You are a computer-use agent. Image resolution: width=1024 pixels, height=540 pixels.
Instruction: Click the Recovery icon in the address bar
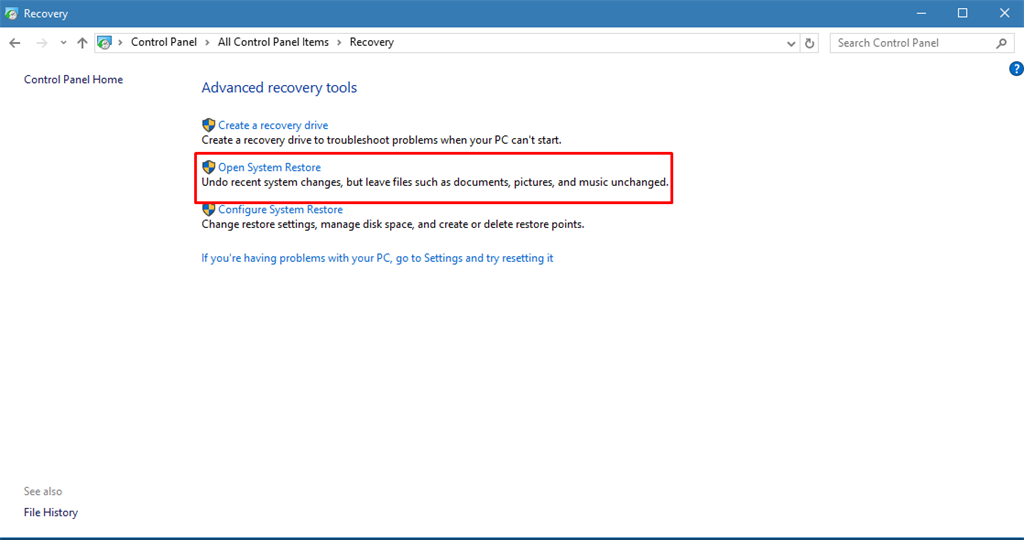click(104, 43)
